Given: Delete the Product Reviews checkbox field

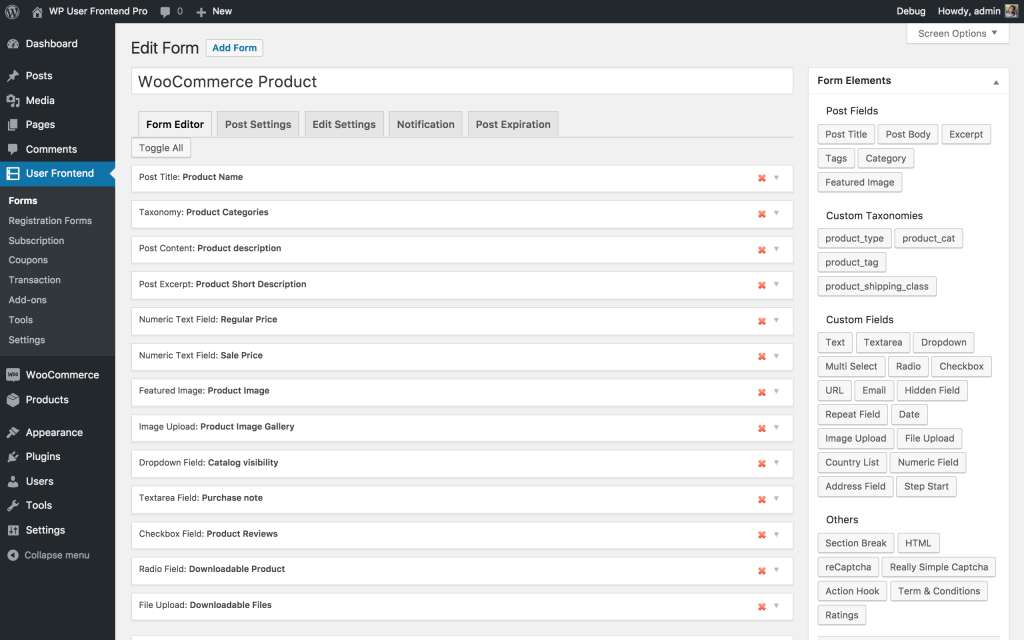Looking at the screenshot, I should click(761, 535).
